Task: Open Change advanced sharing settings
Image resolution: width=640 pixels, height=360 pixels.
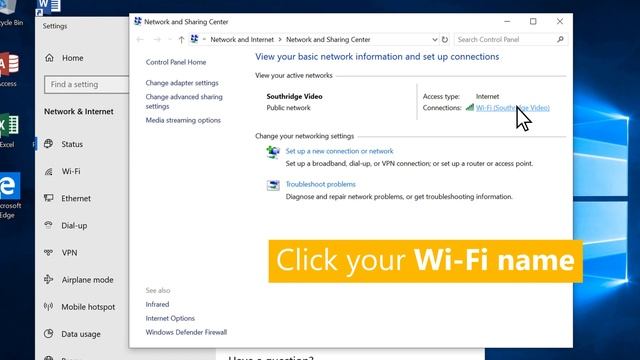Action: click(x=184, y=101)
